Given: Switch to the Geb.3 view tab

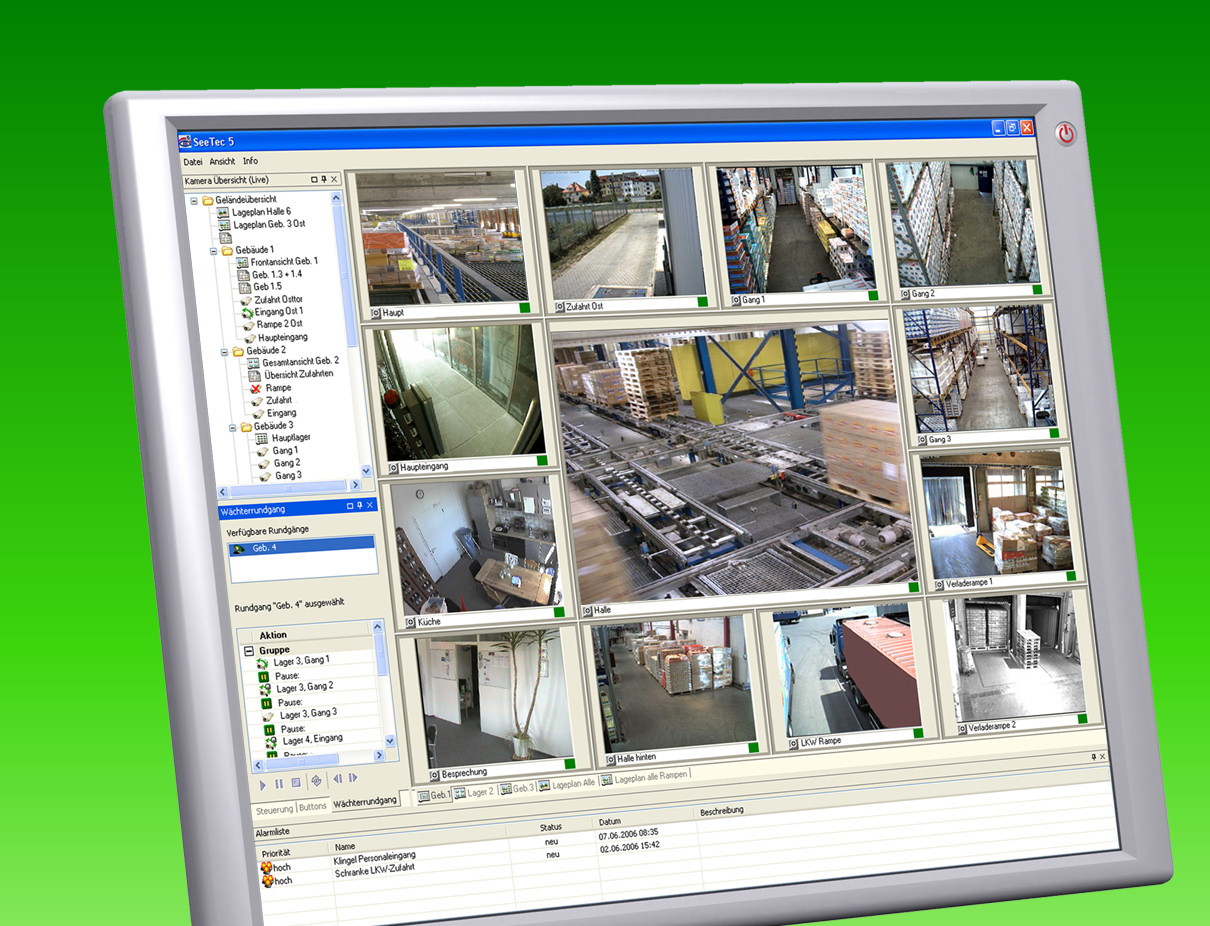Looking at the screenshot, I should [517, 788].
